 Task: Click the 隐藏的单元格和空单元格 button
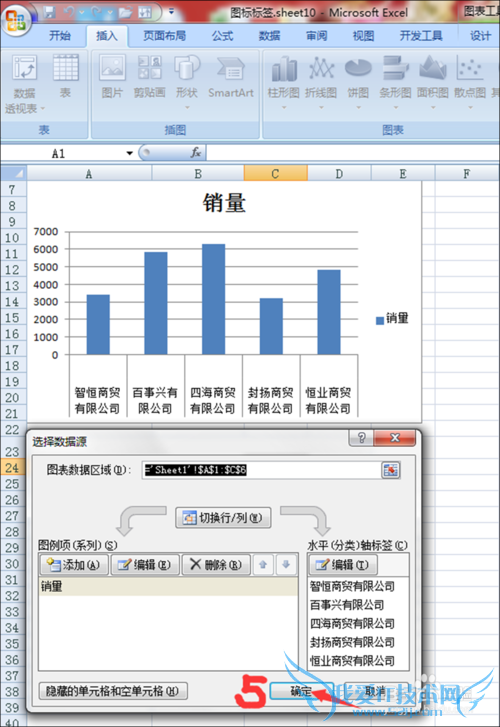tap(113, 691)
